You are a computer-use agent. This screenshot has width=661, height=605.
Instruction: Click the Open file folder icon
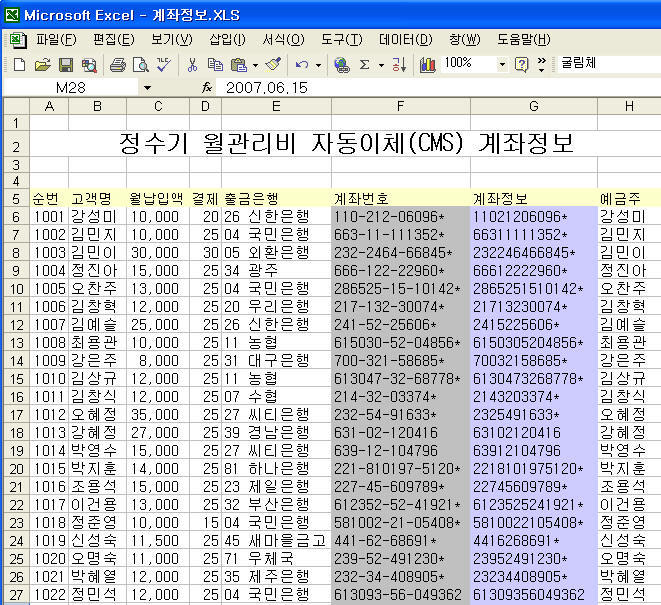click(x=42, y=65)
